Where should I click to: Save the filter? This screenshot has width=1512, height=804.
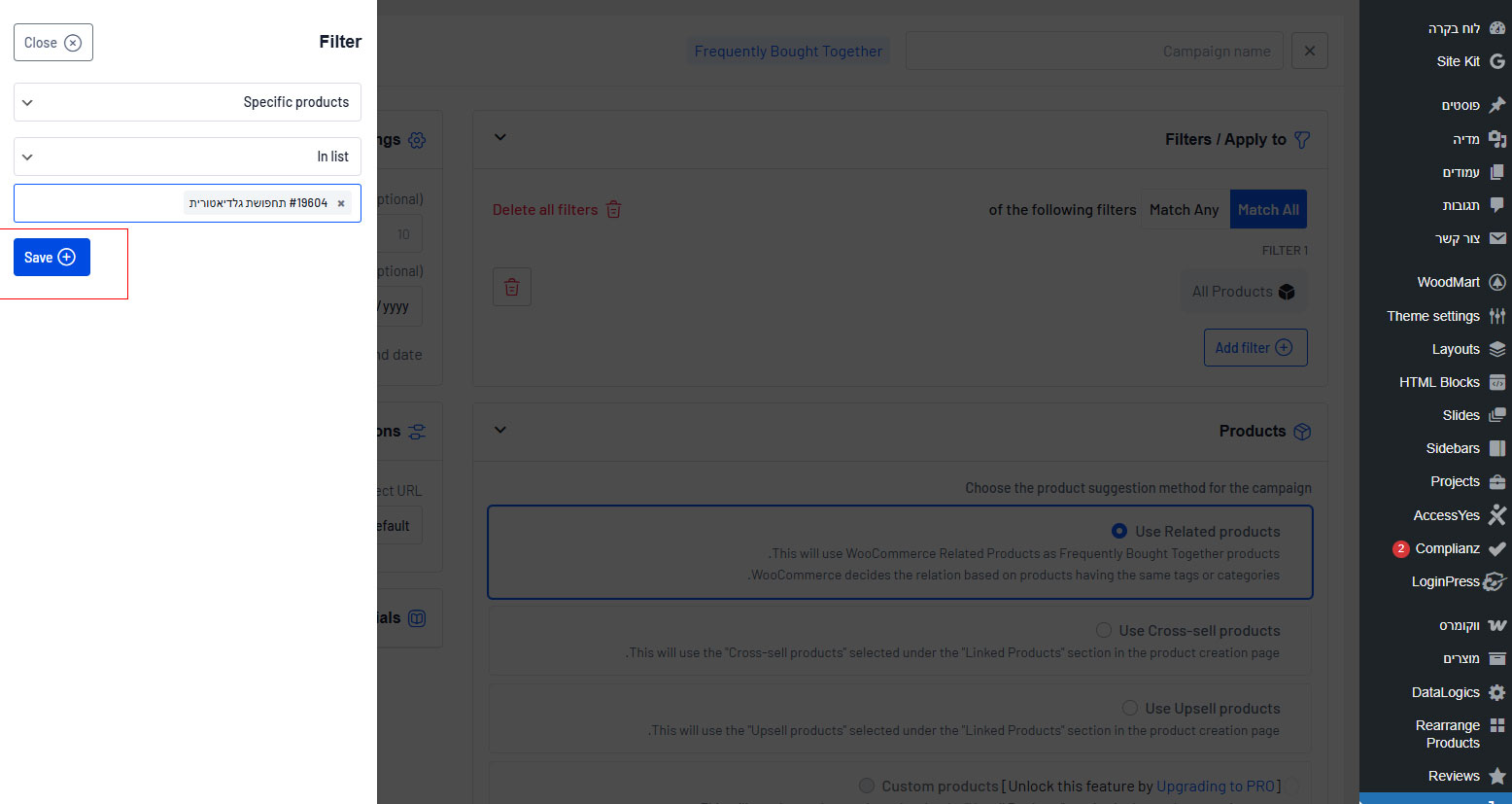coord(52,258)
